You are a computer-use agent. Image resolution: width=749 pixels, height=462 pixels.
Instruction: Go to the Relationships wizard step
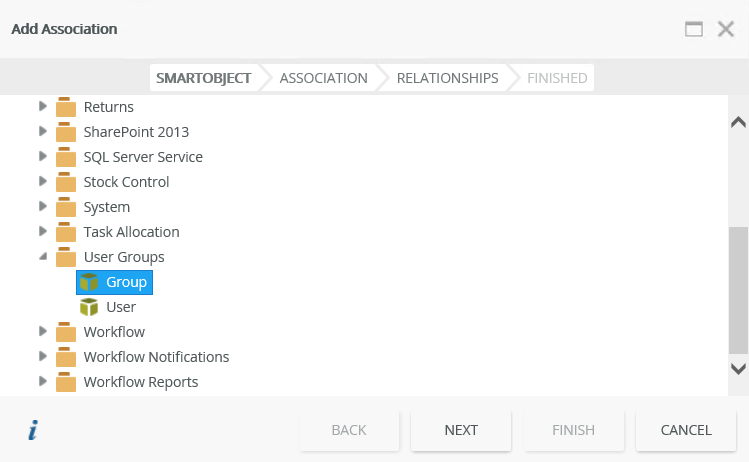pyautogui.click(x=447, y=78)
